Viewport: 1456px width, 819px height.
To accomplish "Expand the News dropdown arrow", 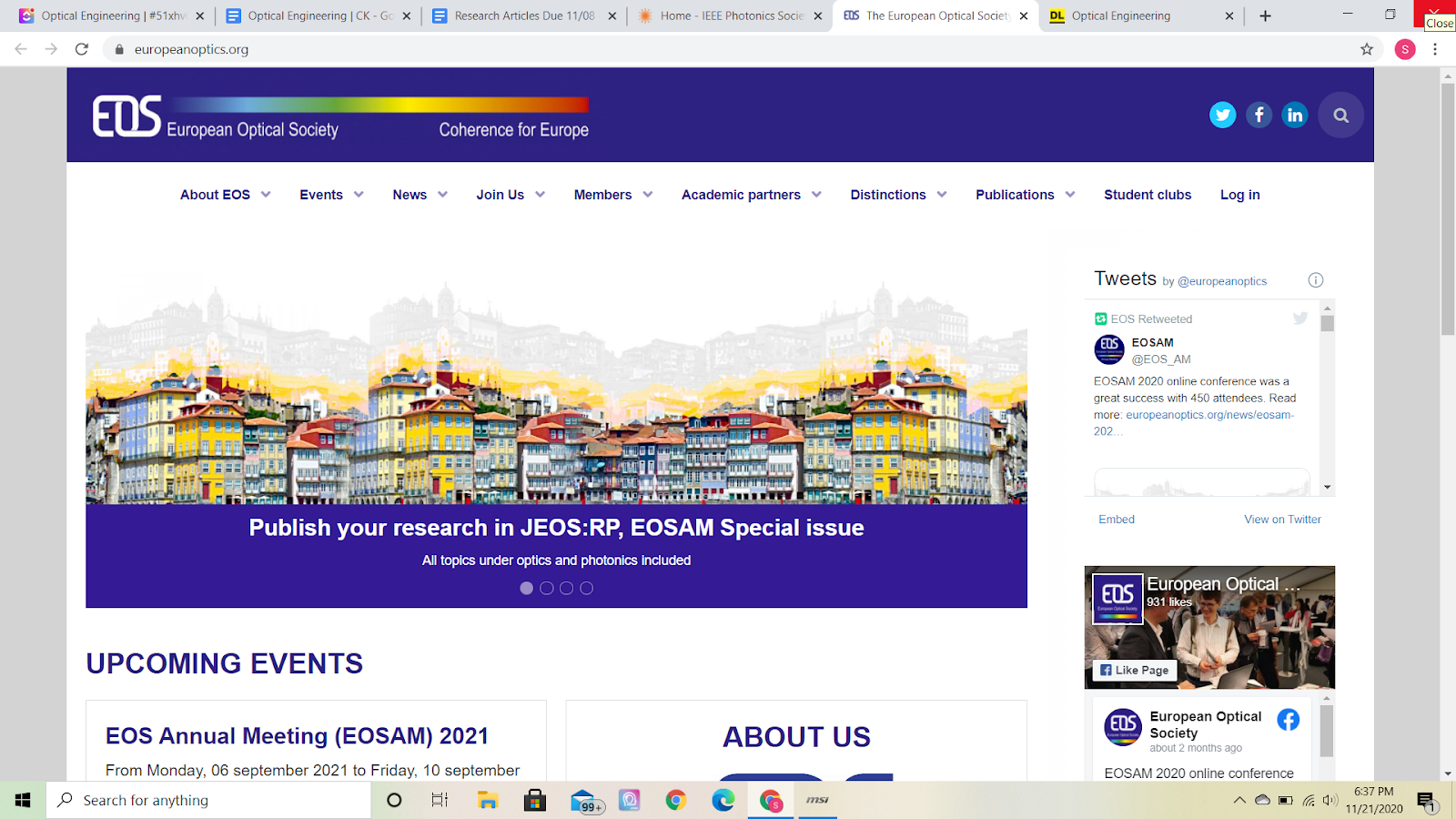I will pyautogui.click(x=442, y=195).
